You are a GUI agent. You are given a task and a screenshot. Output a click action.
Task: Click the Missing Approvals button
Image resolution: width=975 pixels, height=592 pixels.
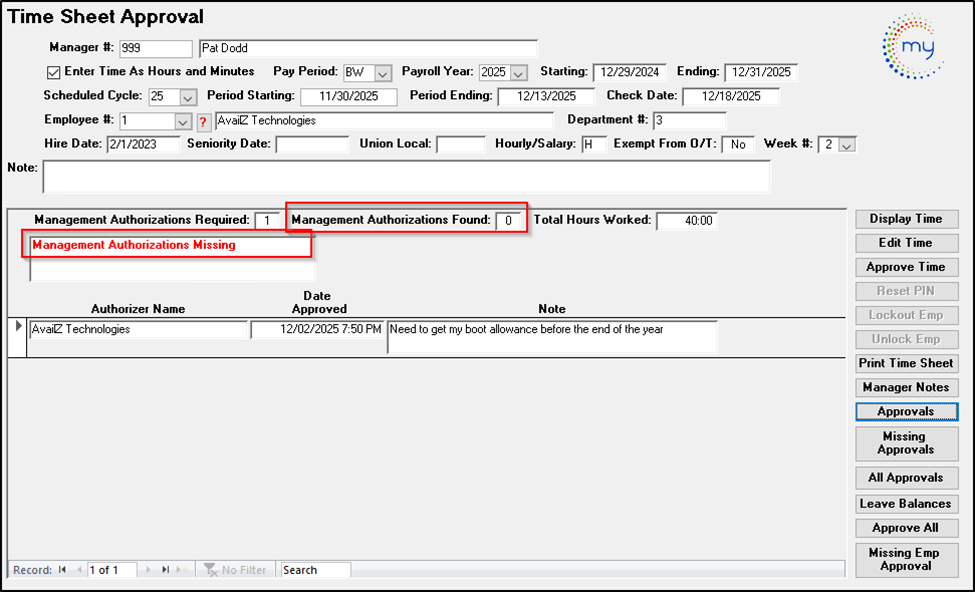tap(906, 443)
